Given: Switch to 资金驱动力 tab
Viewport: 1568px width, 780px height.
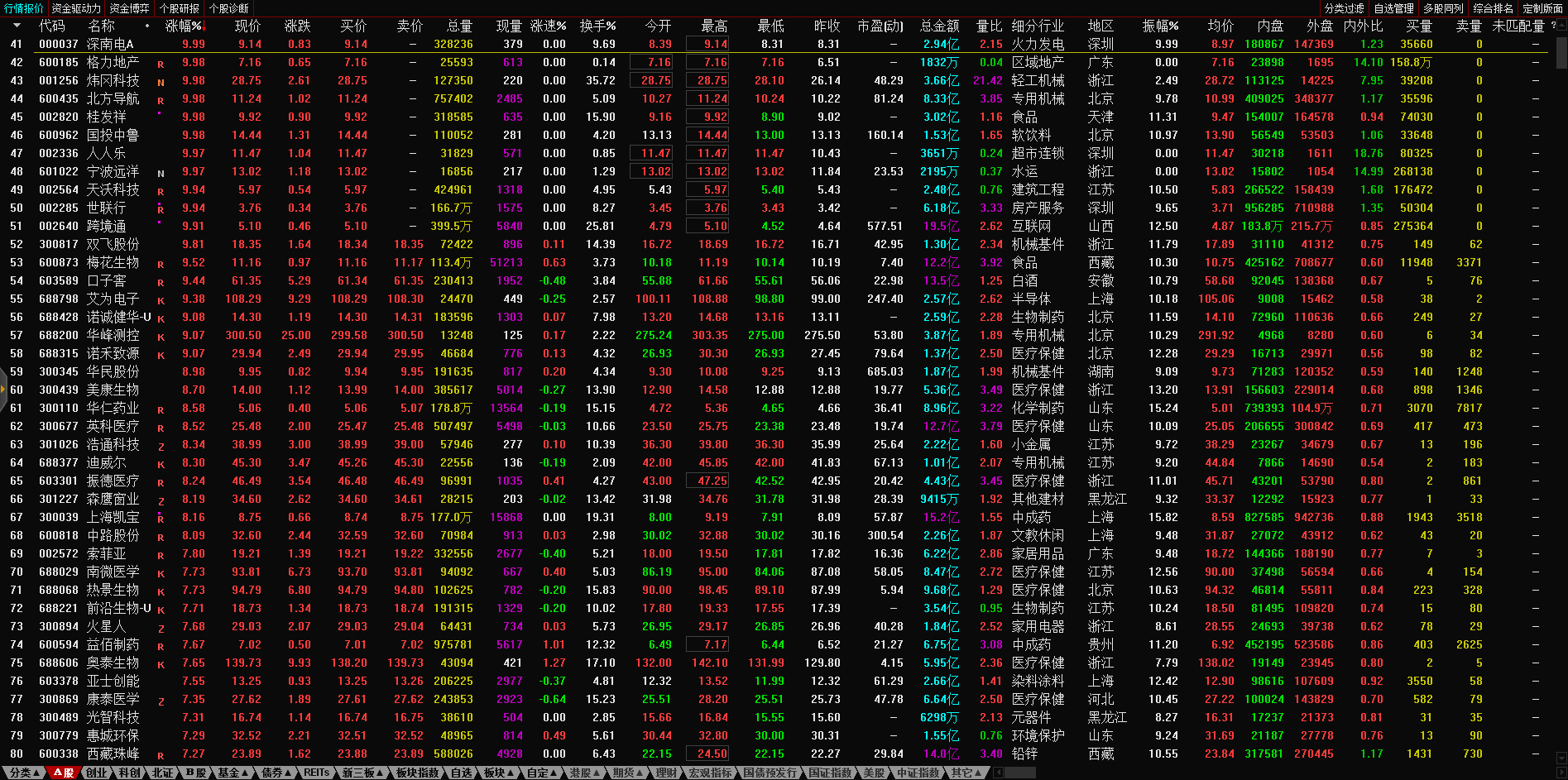Looking at the screenshot, I should point(75,8).
